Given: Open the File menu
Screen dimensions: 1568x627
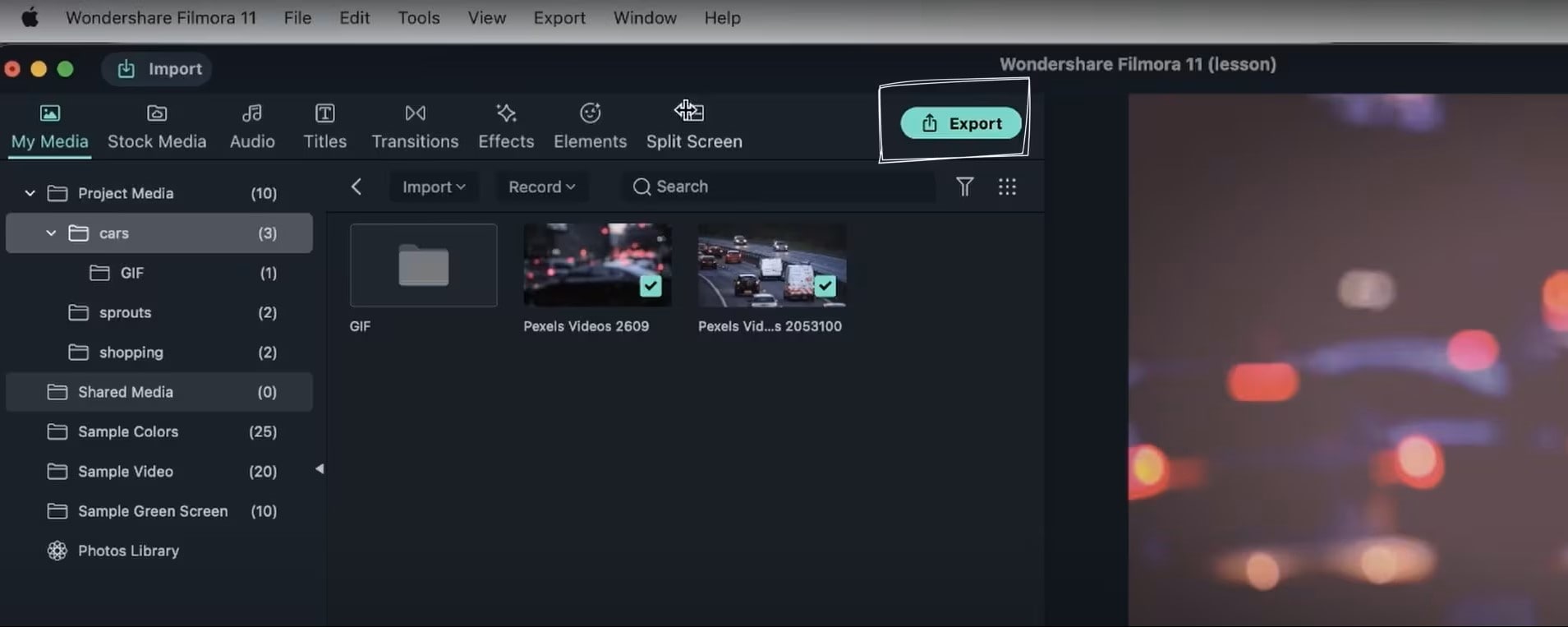Looking at the screenshot, I should pos(297,17).
